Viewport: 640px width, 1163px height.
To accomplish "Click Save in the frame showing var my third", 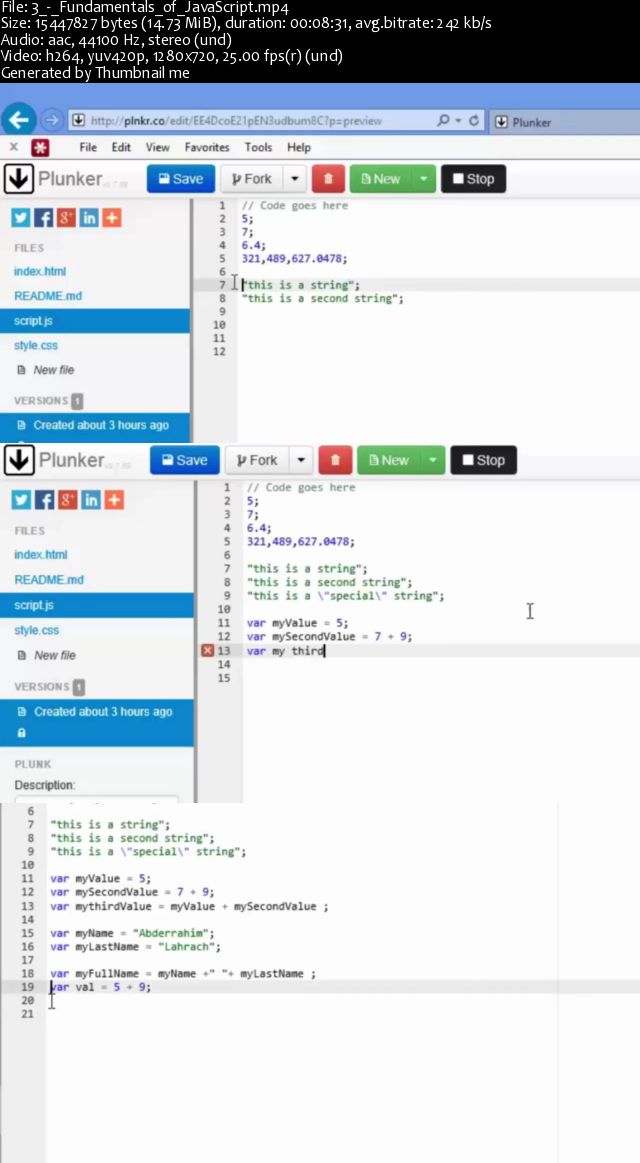I will [x=185, y=460].
